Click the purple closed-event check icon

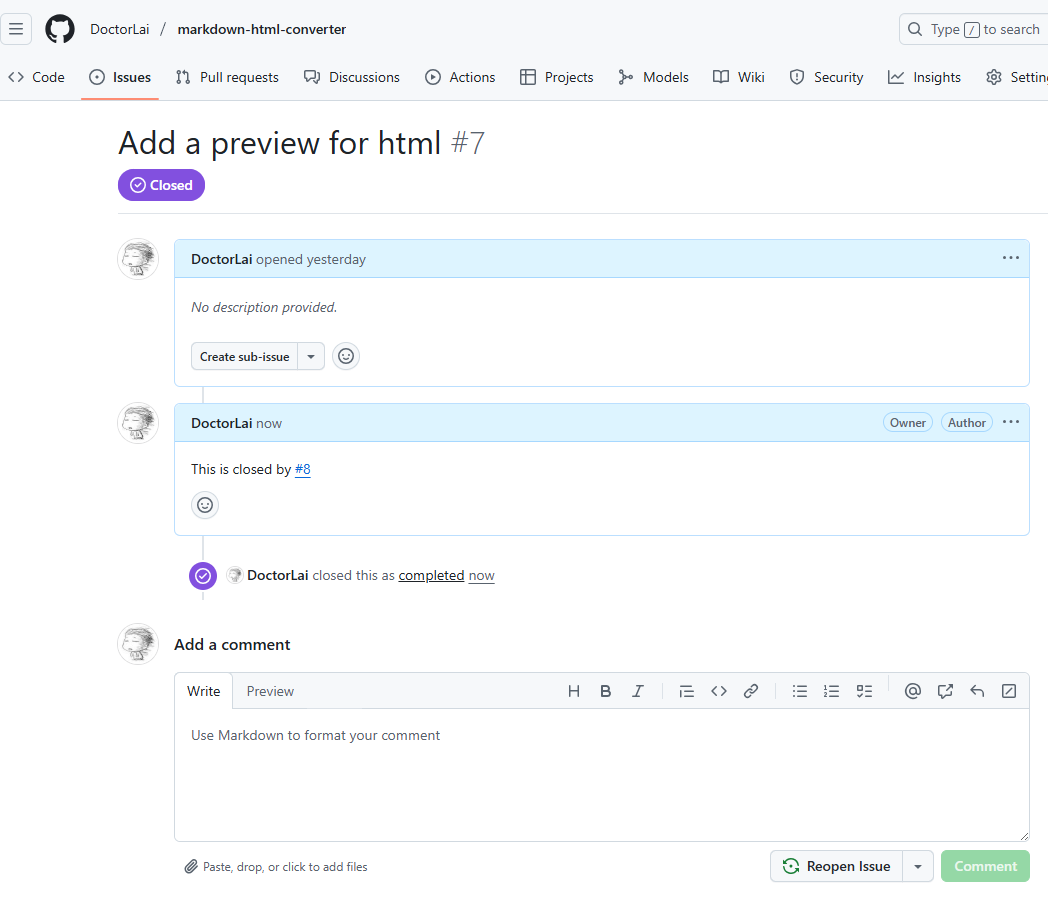(x=203, y=575)
